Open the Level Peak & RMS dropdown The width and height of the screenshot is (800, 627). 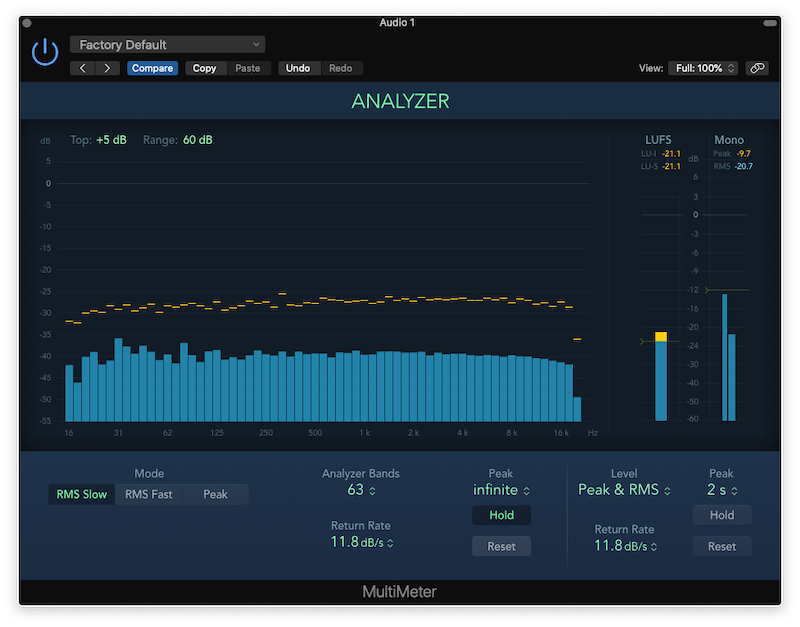click(624, 490)
